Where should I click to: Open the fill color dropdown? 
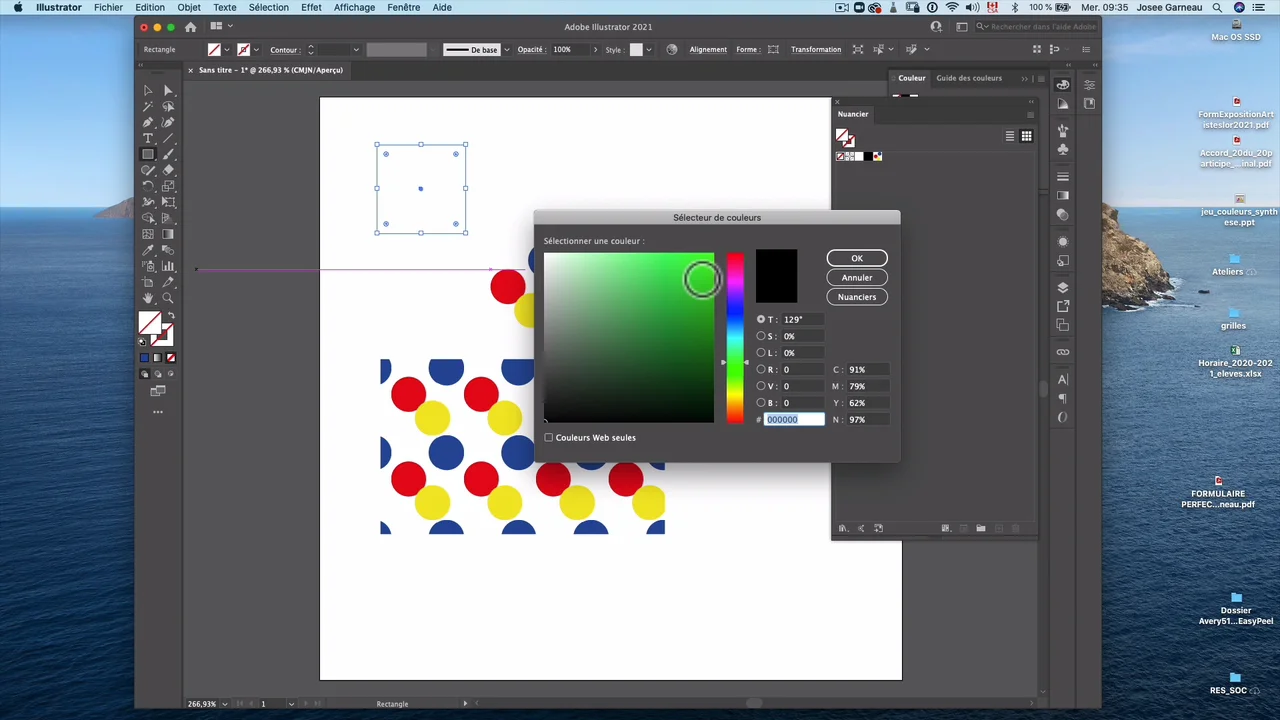227,49
